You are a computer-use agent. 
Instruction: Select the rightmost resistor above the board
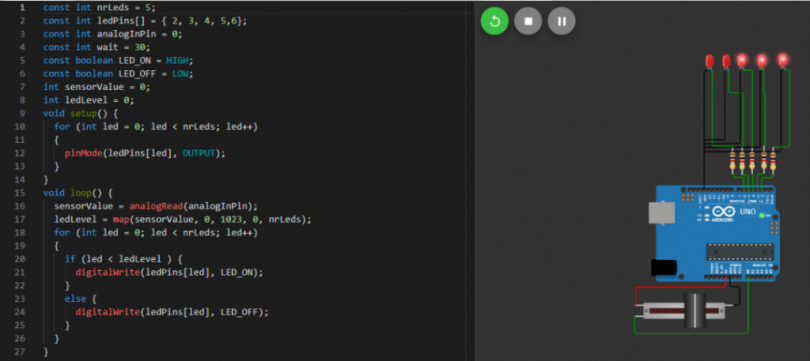tap(773, 161)
